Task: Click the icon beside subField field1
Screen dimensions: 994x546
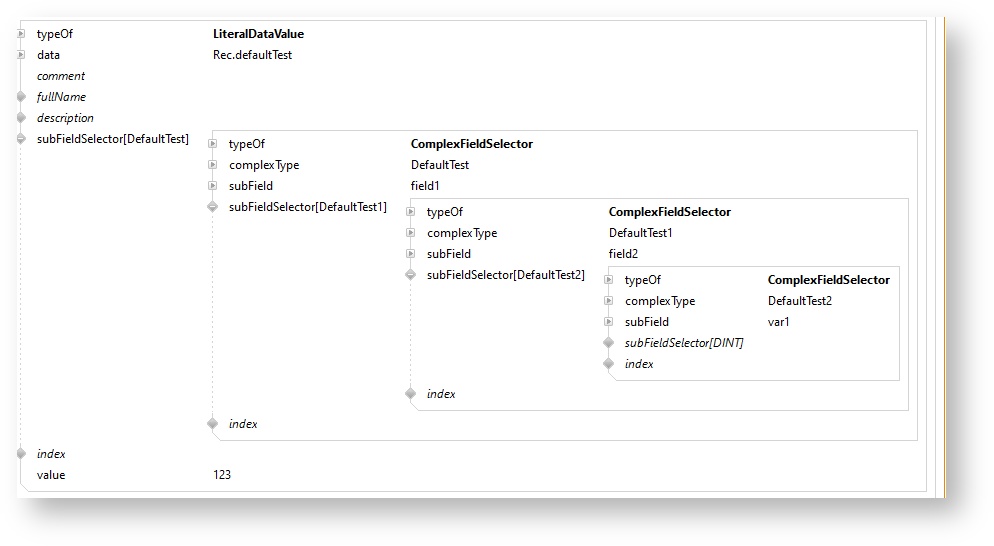Action: (212, 186)
